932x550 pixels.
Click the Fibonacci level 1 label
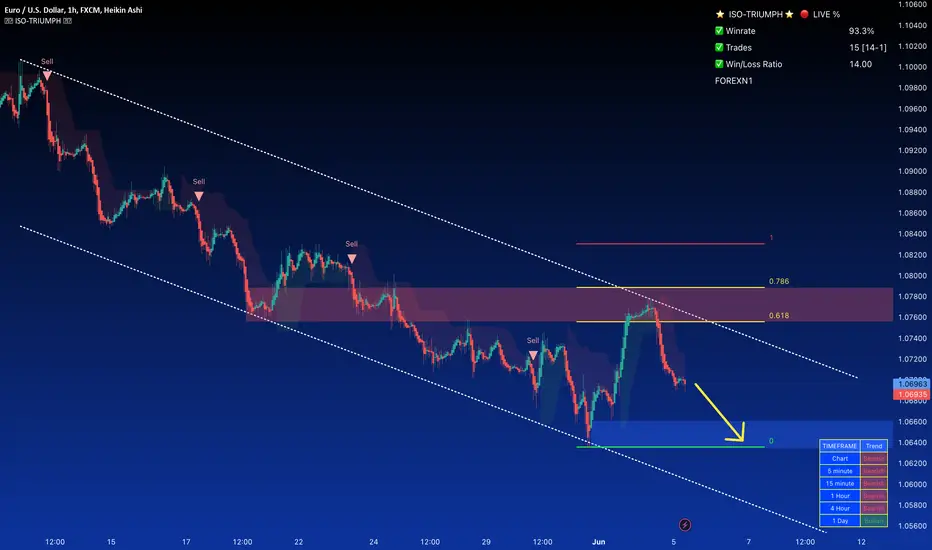click(x=771, y=238)
